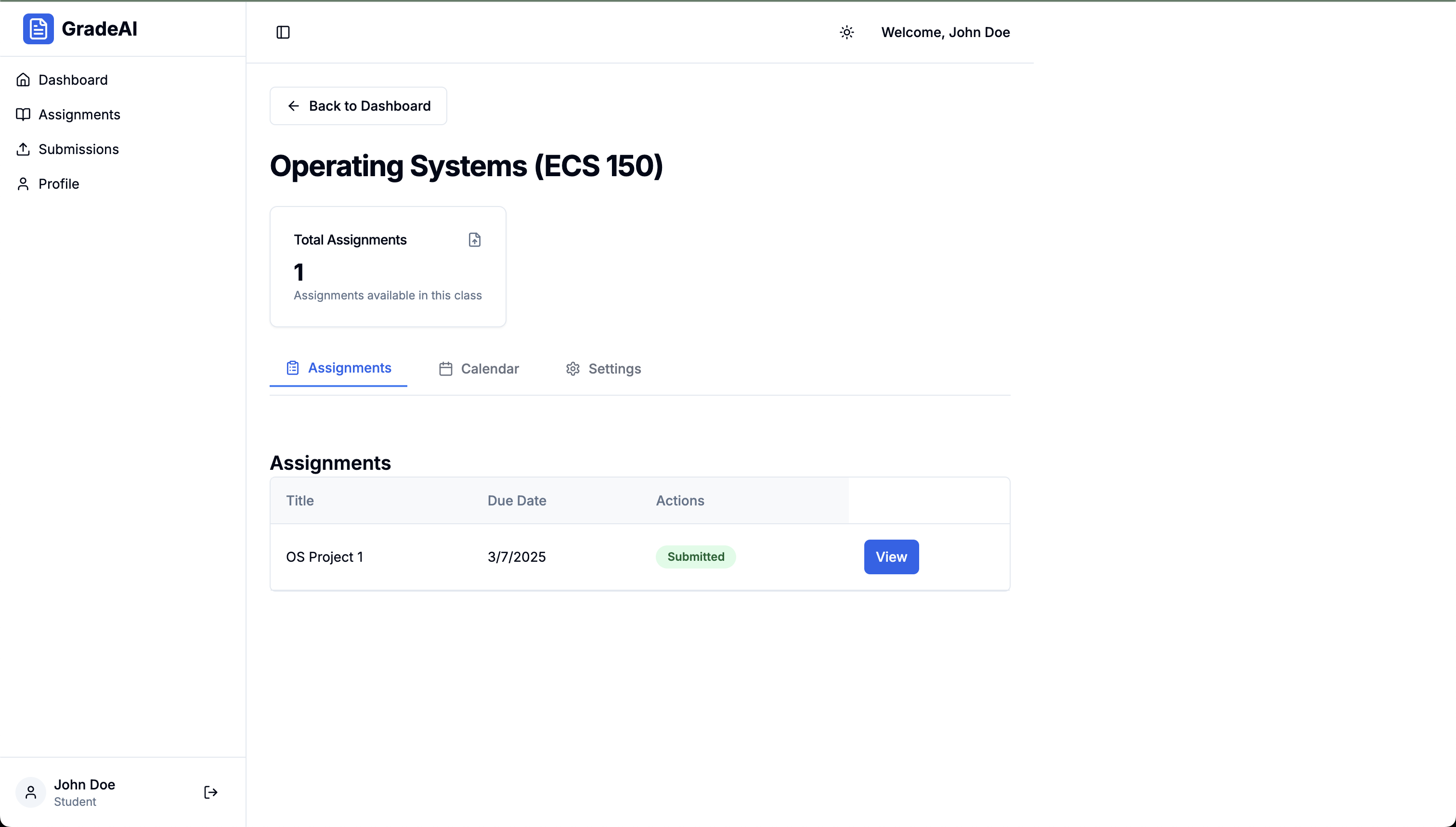Click the Submitted status badge

tap(695, 556)
